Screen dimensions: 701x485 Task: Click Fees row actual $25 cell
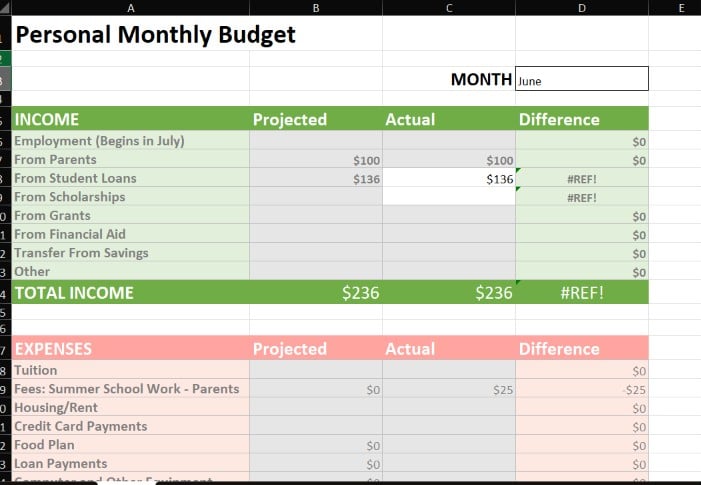(449, 389)
